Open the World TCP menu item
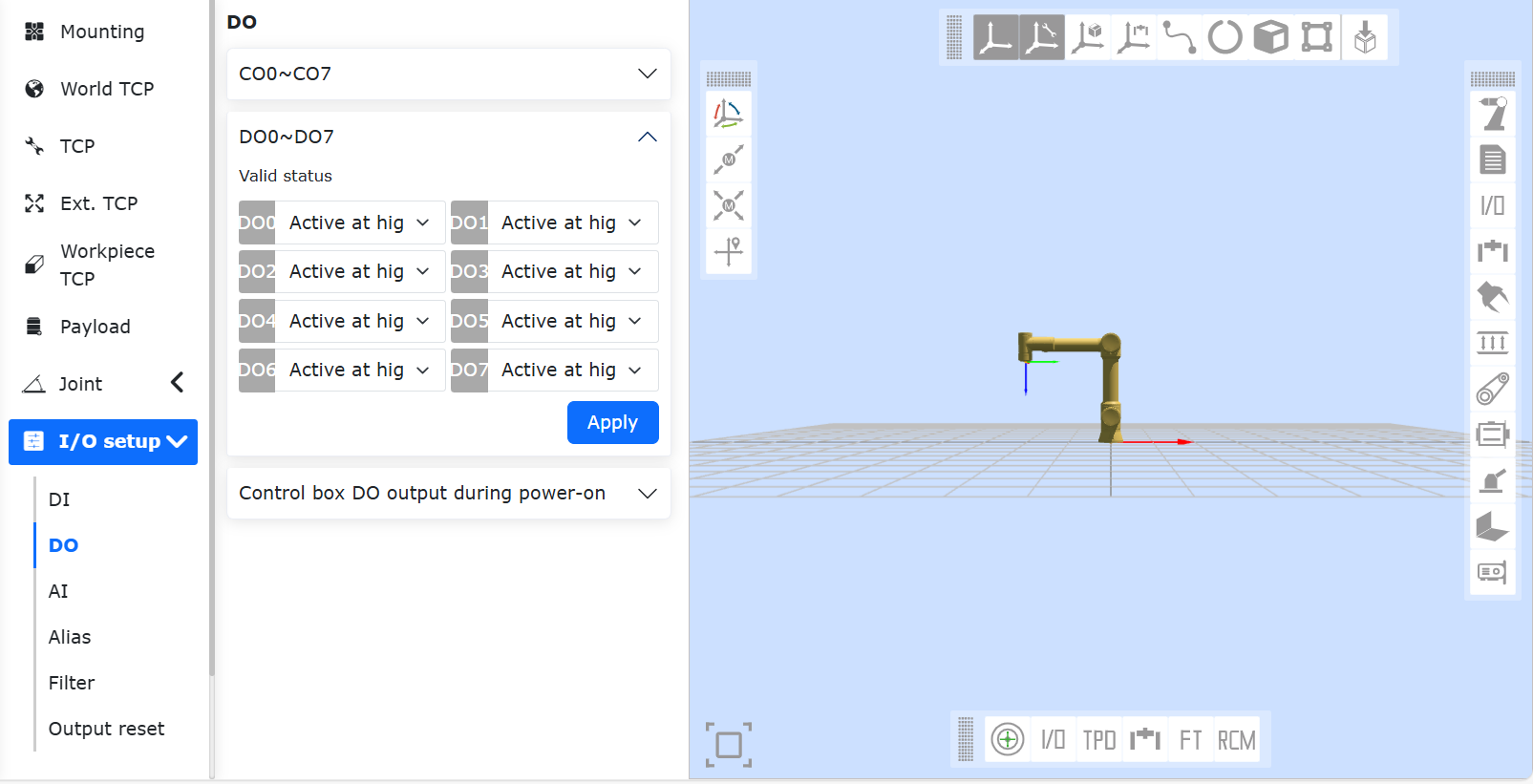 tap(103, 89)
